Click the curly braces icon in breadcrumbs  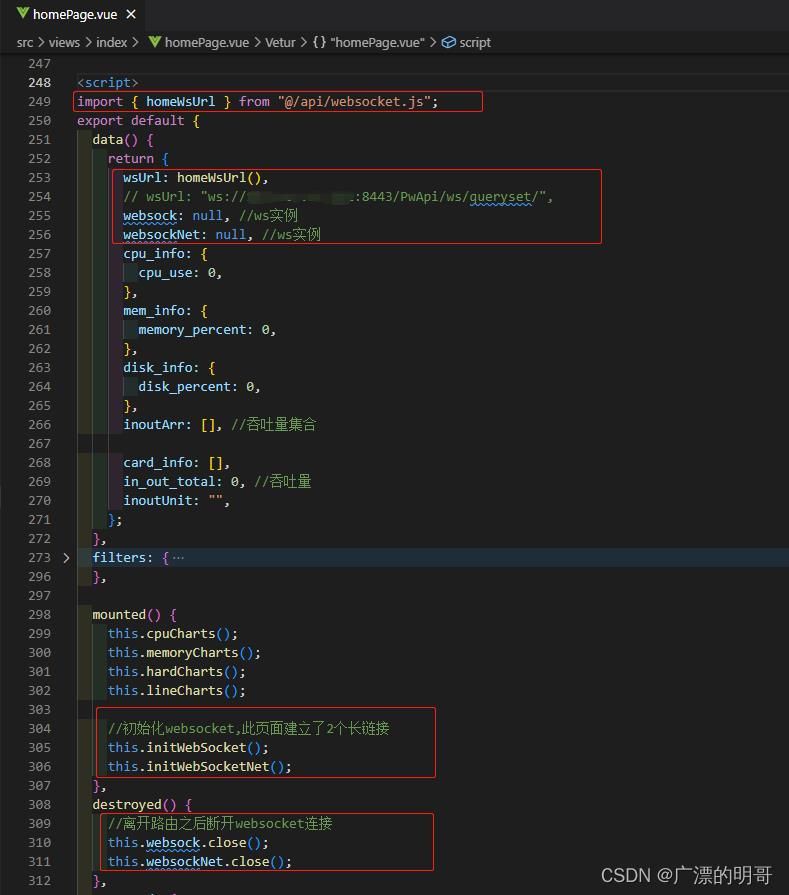[319, 42]
